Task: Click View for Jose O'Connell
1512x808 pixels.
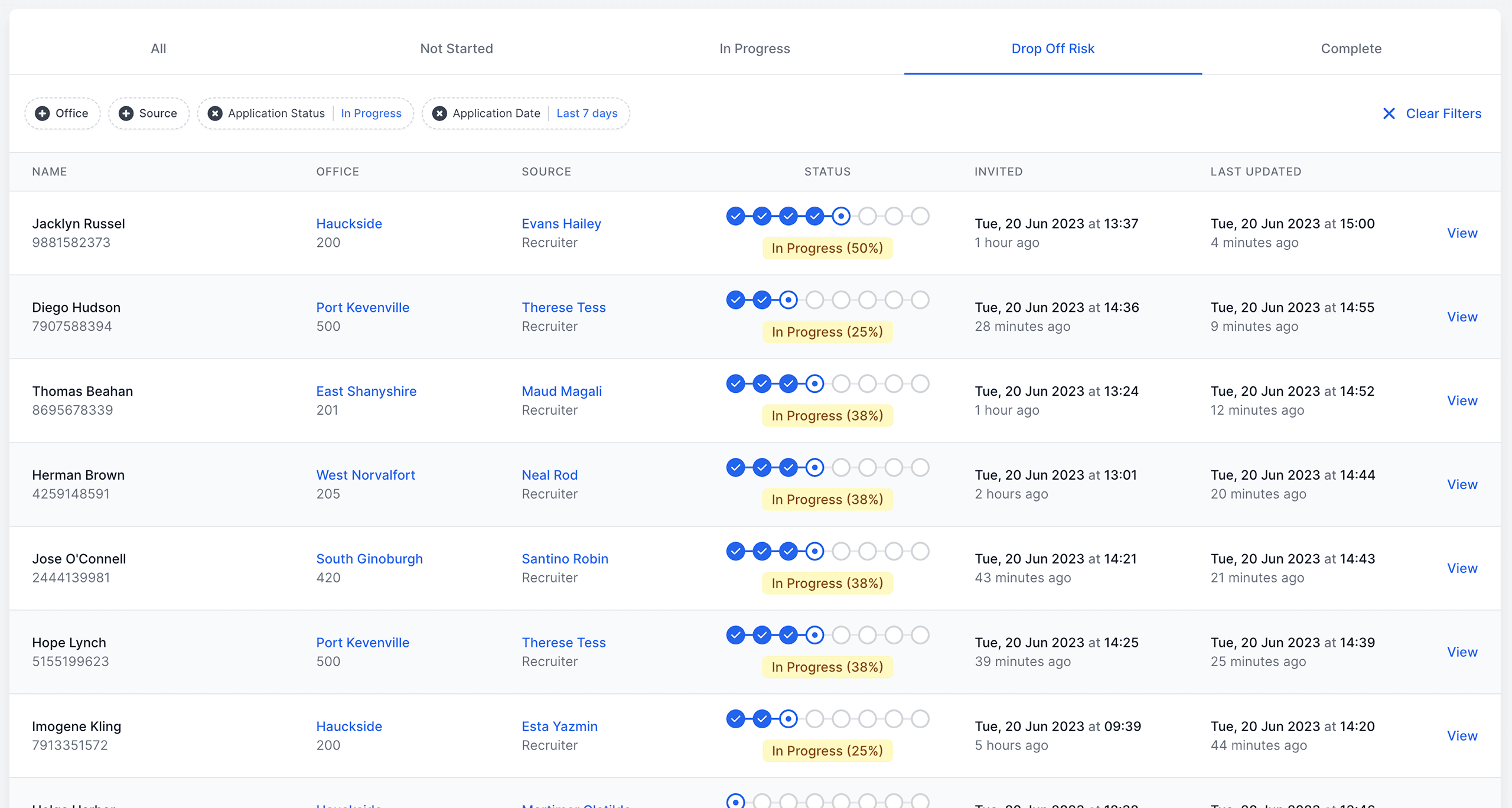Action: [1462, 568]
